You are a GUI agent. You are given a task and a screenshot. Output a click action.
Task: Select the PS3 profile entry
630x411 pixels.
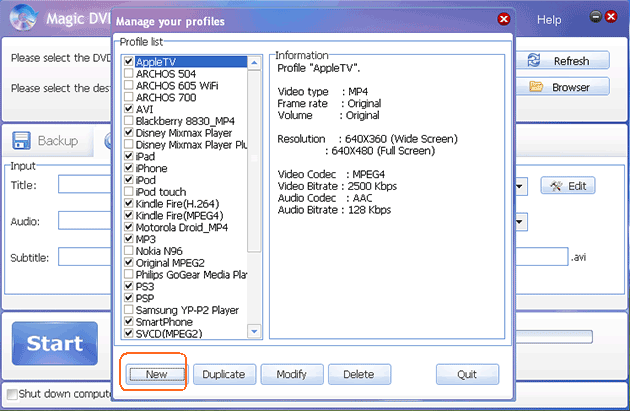(145, 286)
